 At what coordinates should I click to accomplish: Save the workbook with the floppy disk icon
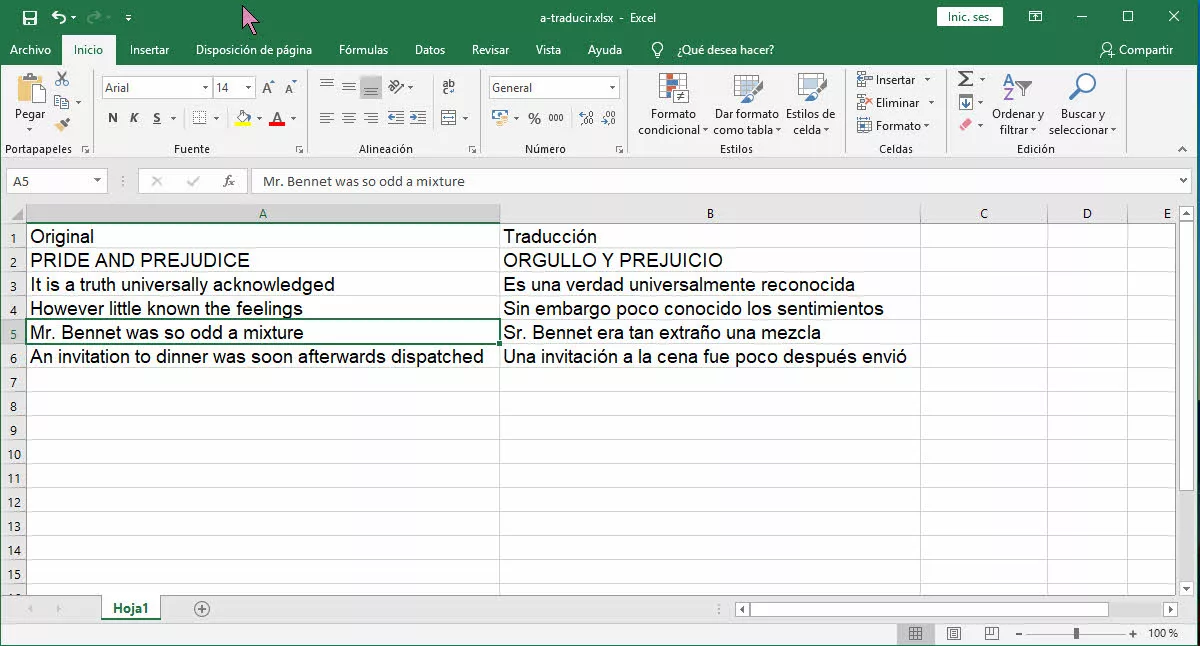tap(30, 17)
